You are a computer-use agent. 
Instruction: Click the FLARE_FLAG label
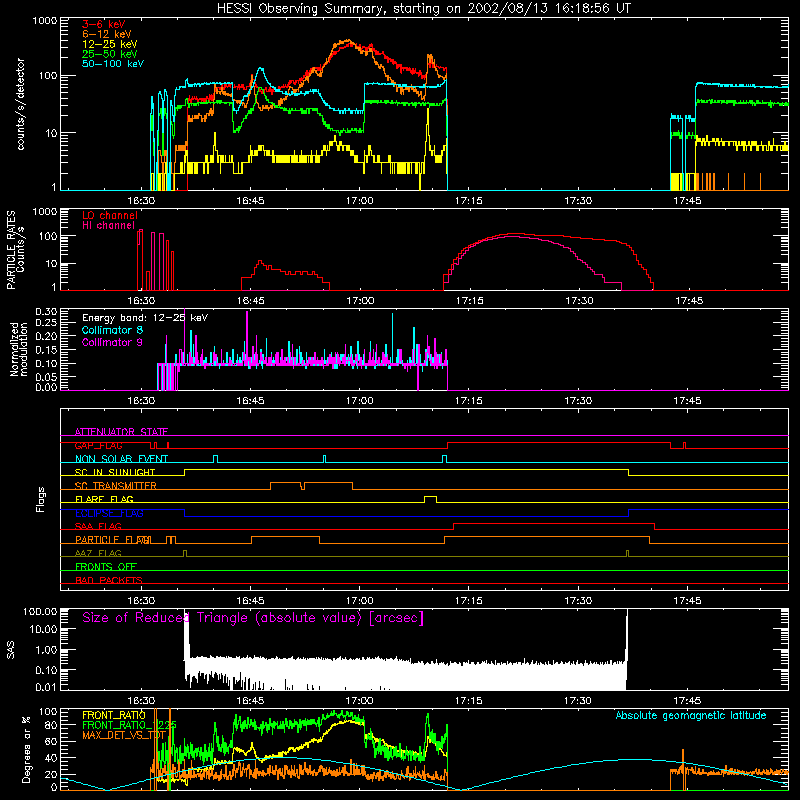point(104,499)
